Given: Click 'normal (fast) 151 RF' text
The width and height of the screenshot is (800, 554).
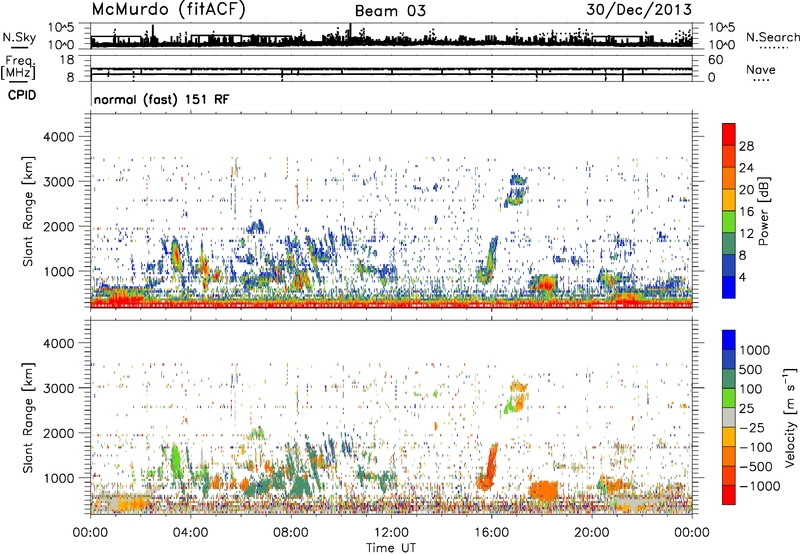Looking at the screenshot, I should 162,99.
